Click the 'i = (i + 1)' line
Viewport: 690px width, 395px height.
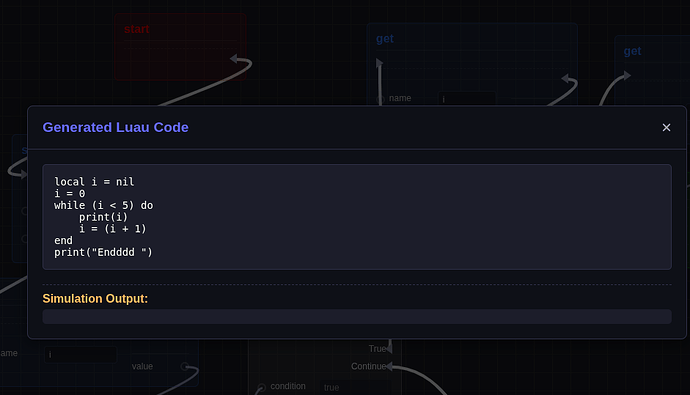[x=113, y=229]
